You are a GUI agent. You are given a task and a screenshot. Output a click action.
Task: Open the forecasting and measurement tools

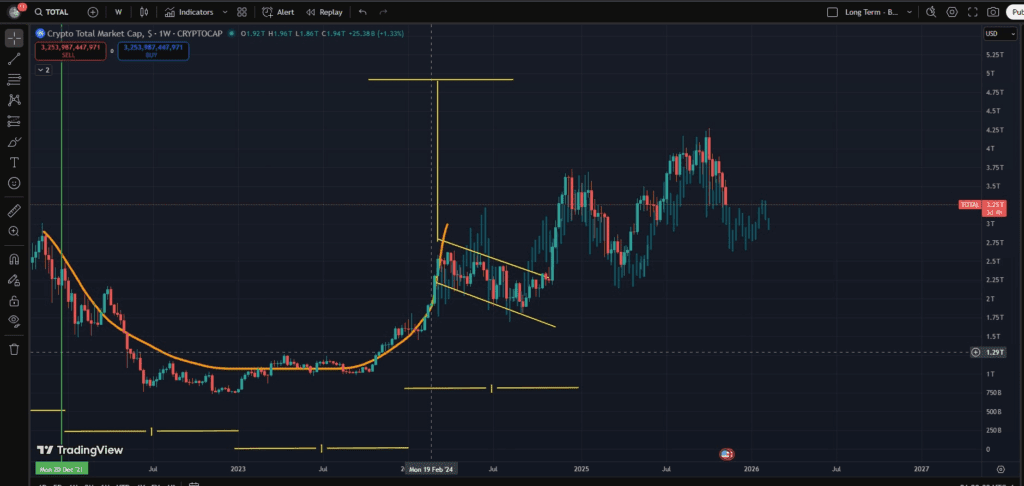click(x=14, y=121)
